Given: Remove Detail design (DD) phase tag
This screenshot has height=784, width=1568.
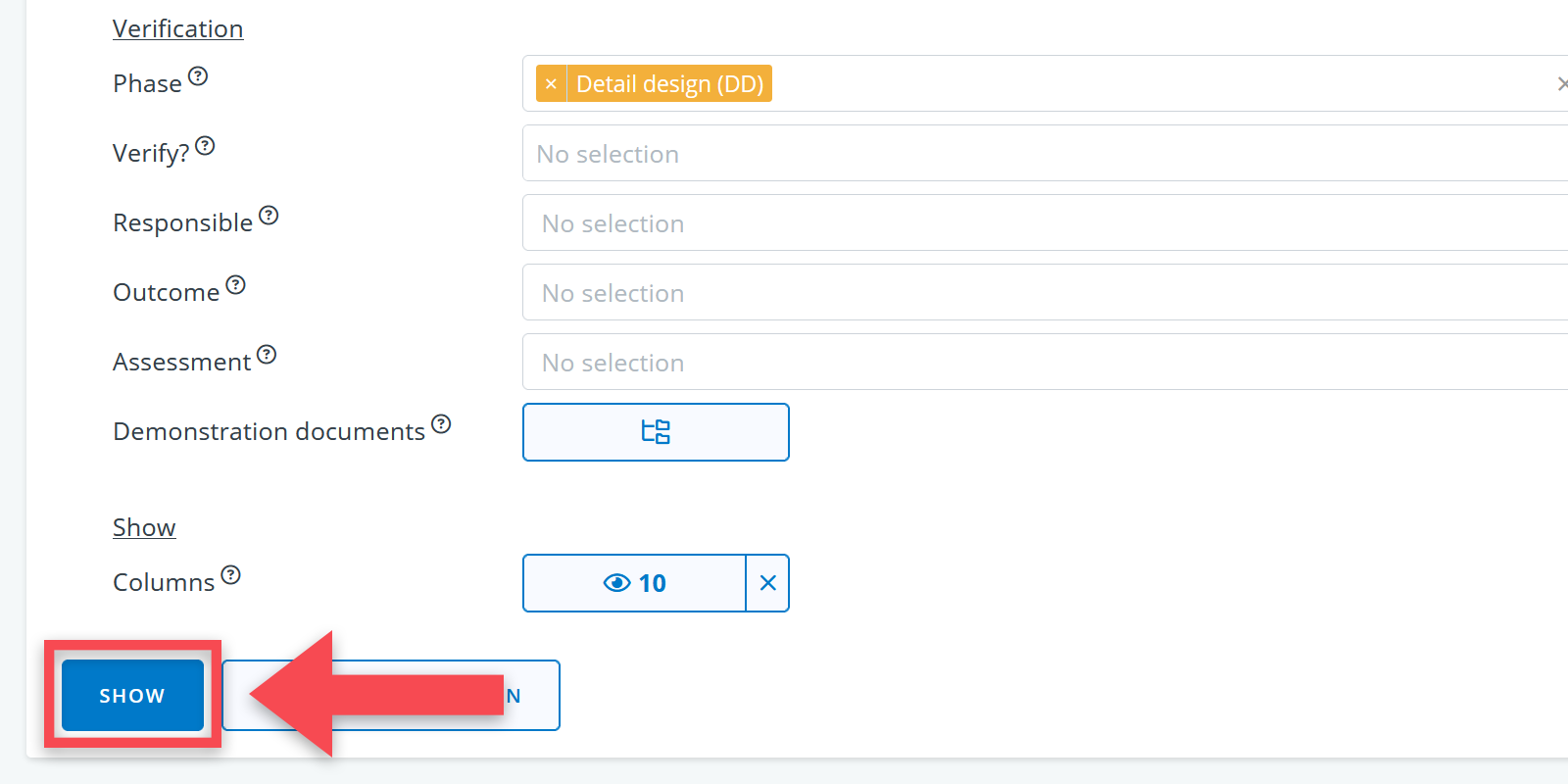Looking at the screenshot, I should pos(551,84).
